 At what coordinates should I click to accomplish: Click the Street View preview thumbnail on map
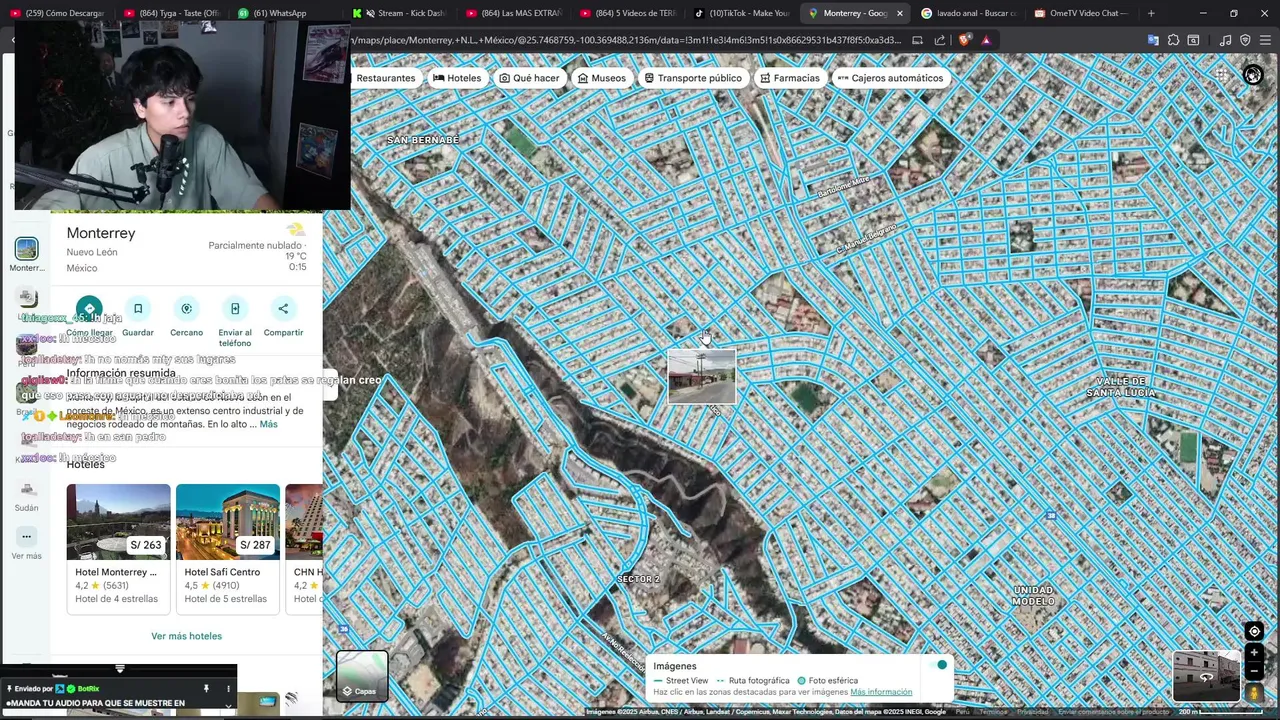point(702,376)
